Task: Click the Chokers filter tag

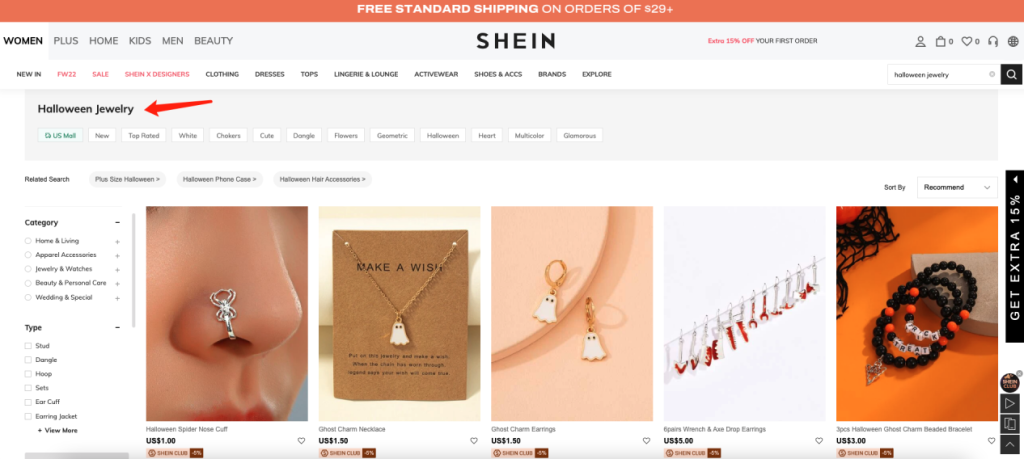Action: coord(229,135)
